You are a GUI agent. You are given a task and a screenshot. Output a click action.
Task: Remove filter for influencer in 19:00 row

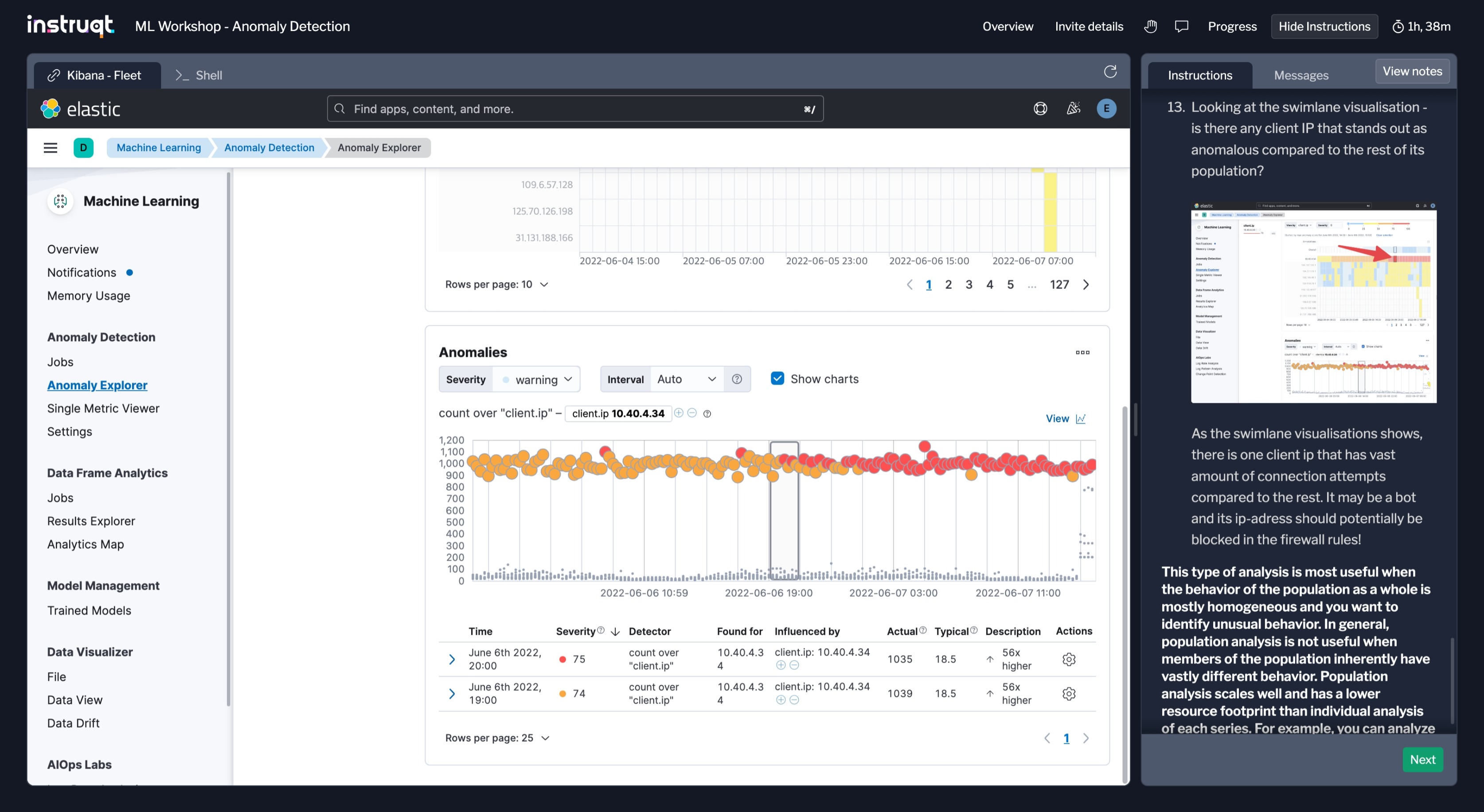(794, 700)
